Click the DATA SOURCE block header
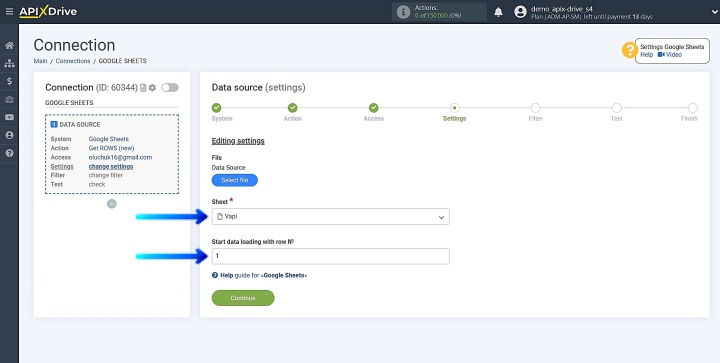 point(75,124)
